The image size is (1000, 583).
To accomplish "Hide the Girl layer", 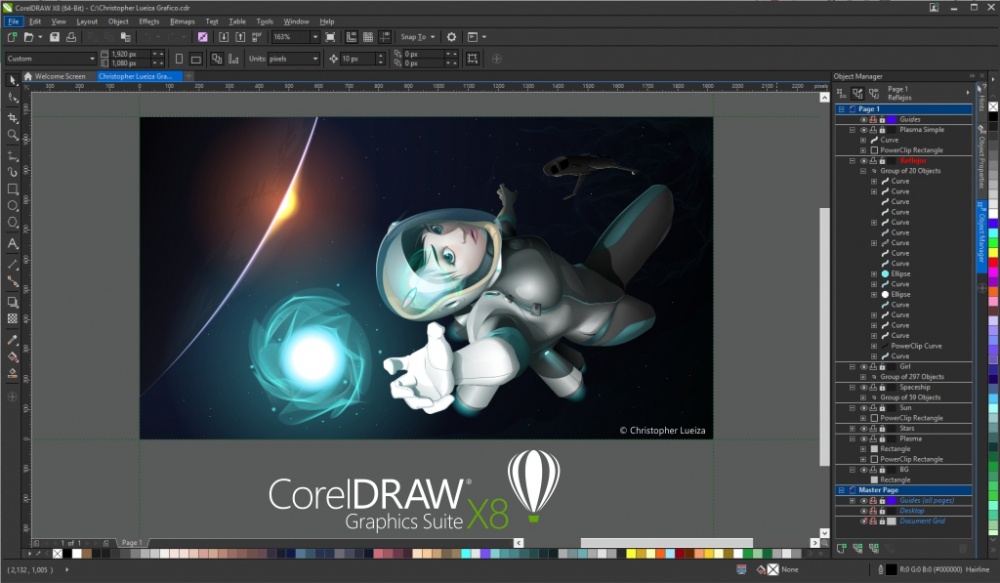I will pos(864,367).
